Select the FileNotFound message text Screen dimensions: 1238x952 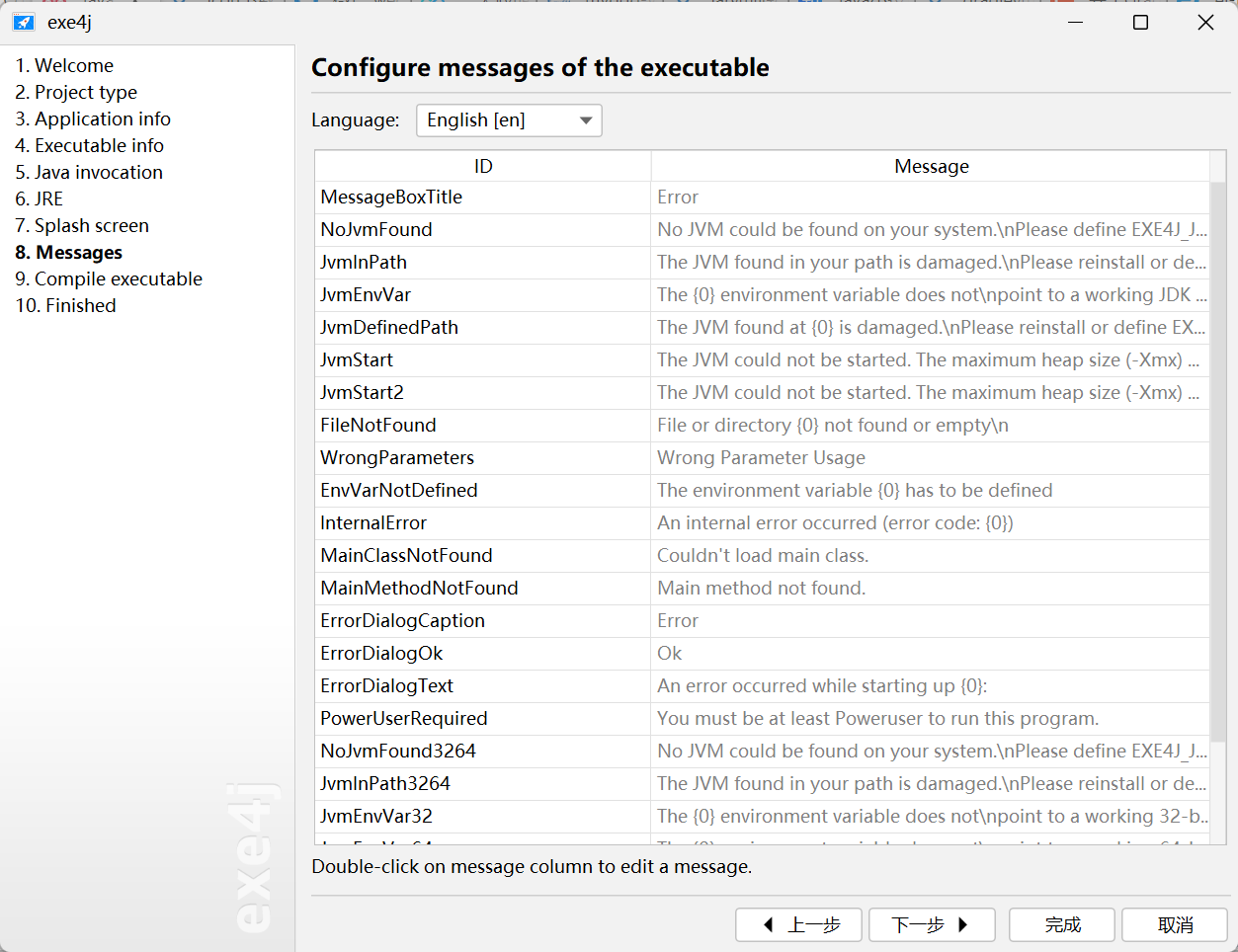[x=833, y=425]
